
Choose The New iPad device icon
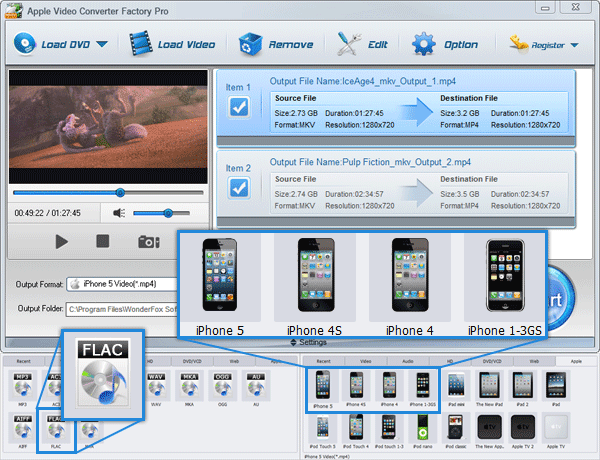pyautogui.click(x=489, y=389)
